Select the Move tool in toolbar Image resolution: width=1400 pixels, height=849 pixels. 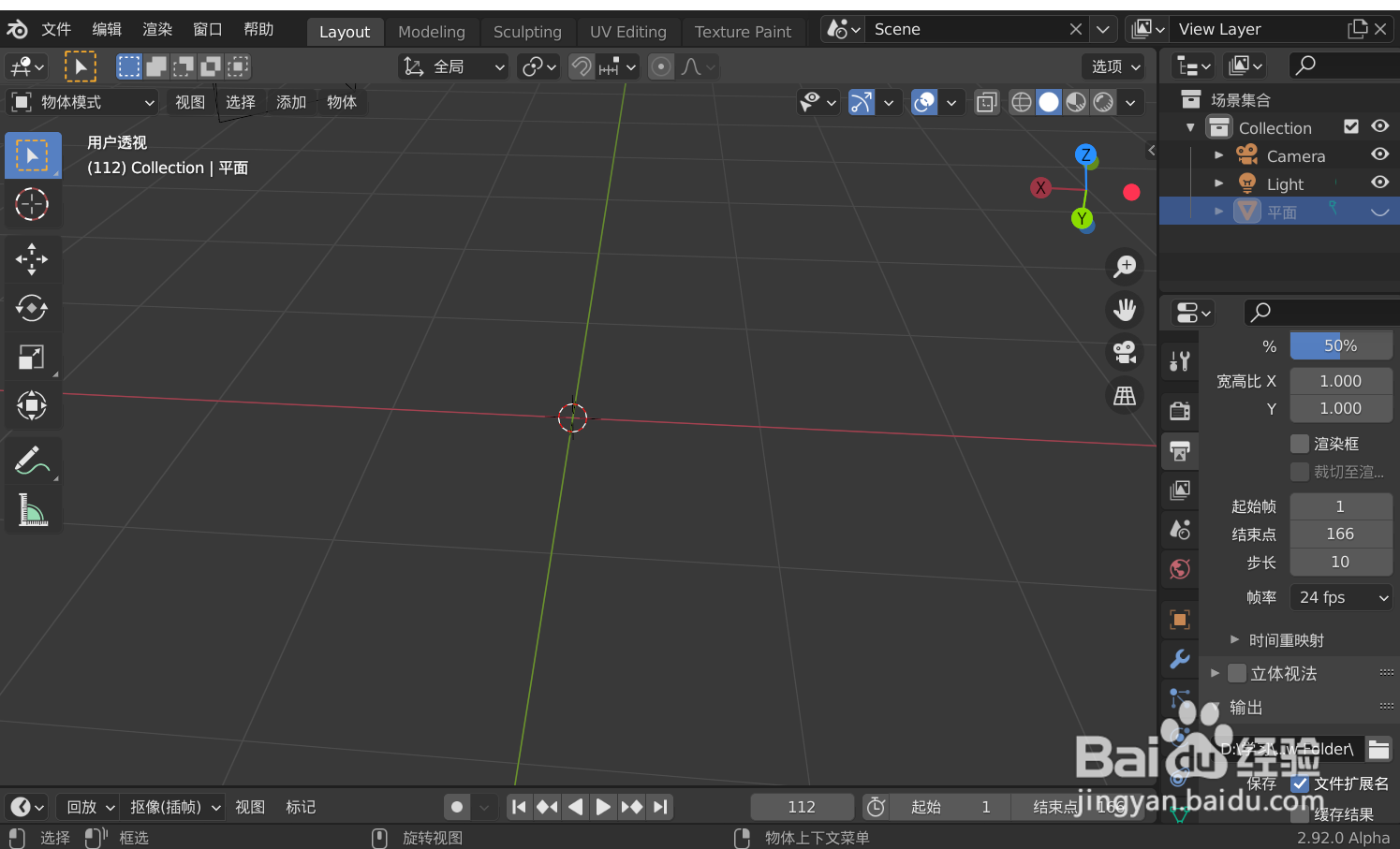pyautogui.click(x=32, y=258)
